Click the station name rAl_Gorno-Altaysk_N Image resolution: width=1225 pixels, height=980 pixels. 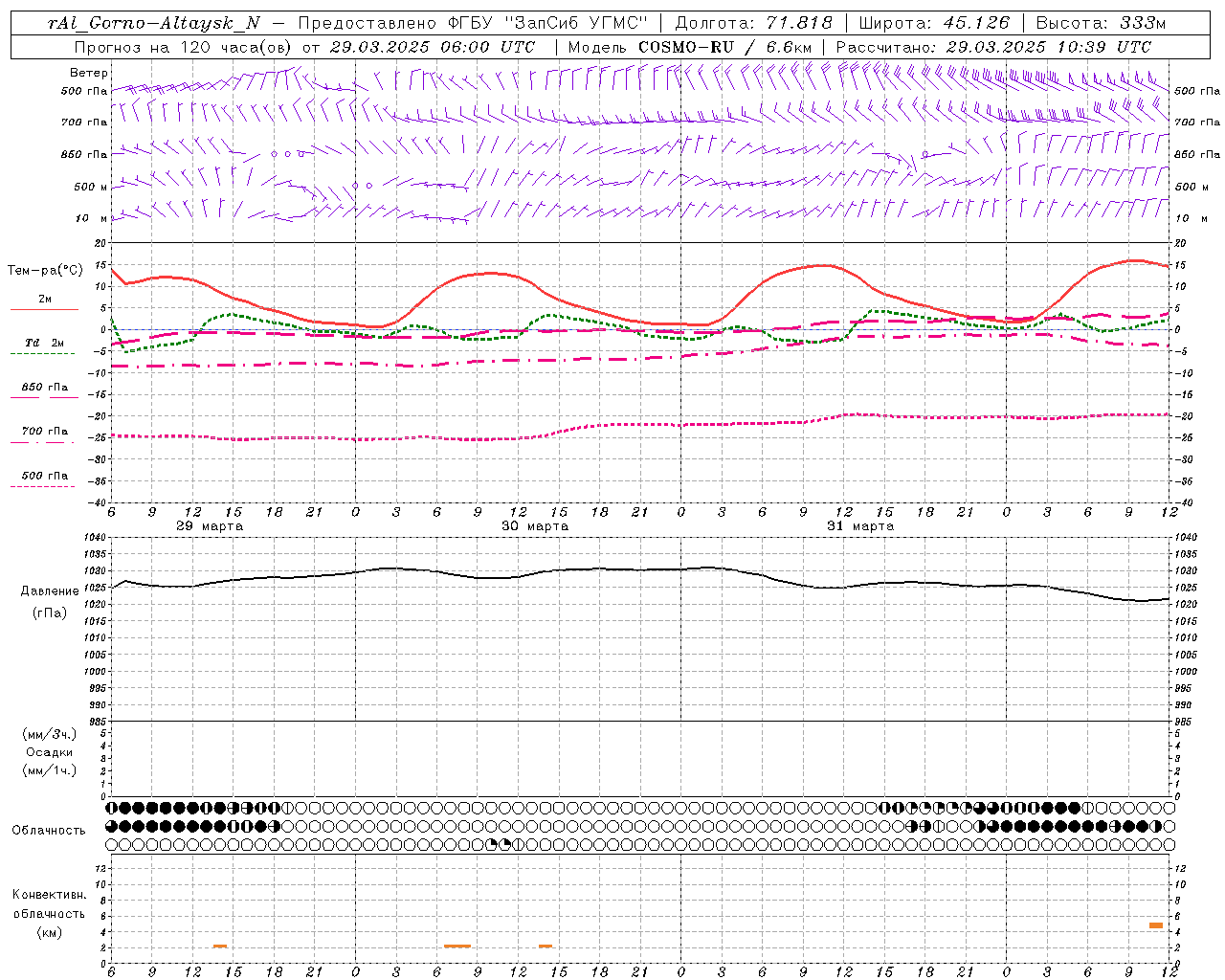click(x=155, y=23)
